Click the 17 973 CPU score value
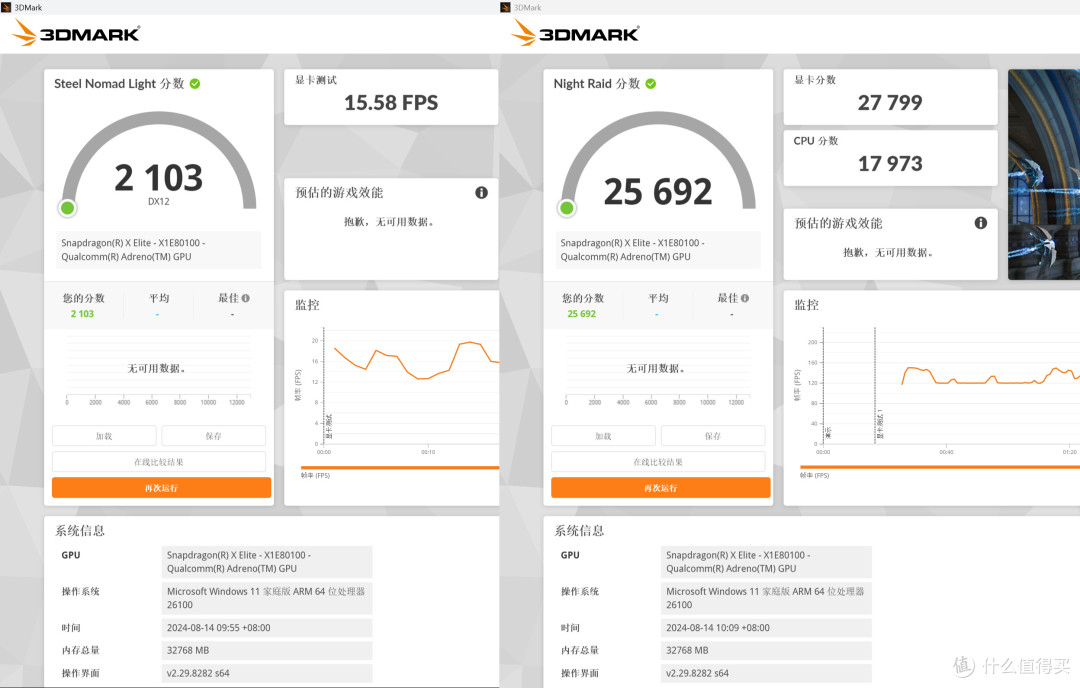This screenshot has width=1080, height=688. pyautogui.click(x=890, y=164)
